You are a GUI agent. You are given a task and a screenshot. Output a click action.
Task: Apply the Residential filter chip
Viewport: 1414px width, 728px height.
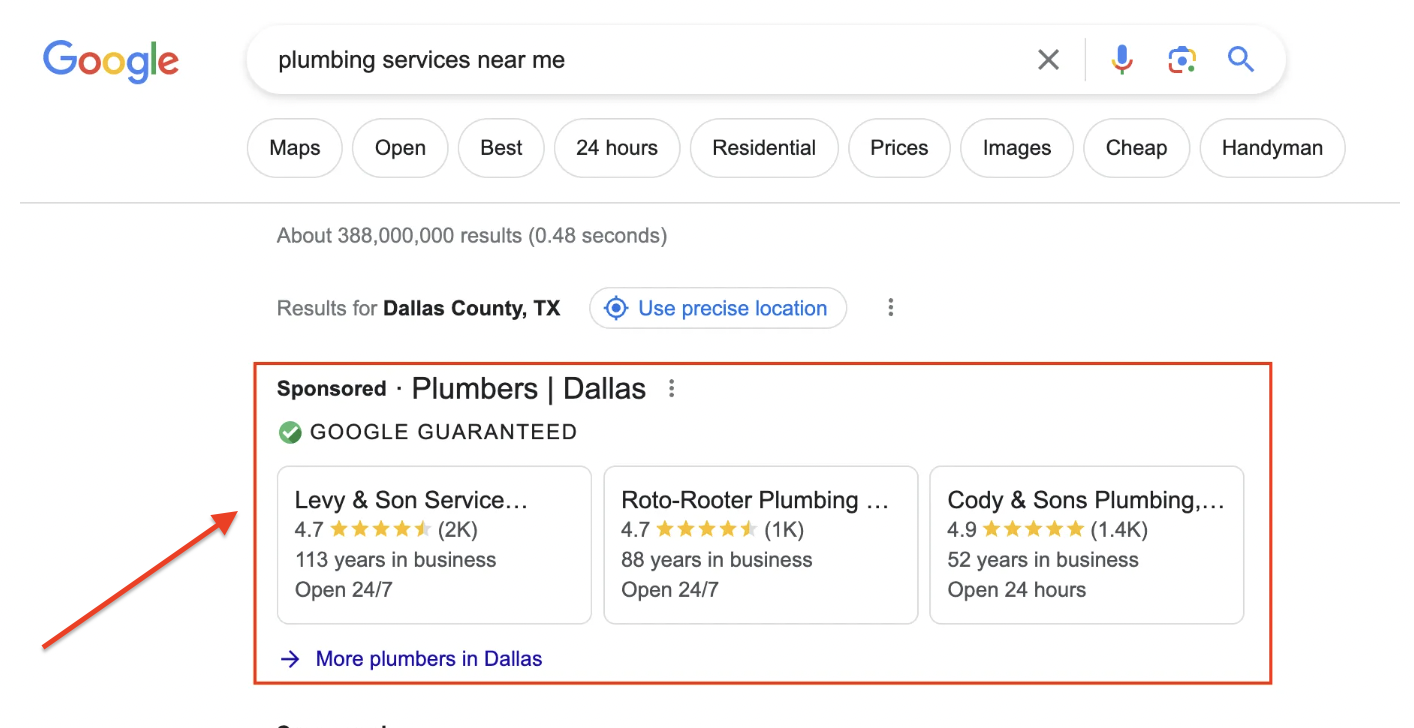click(x=764, y=147)
